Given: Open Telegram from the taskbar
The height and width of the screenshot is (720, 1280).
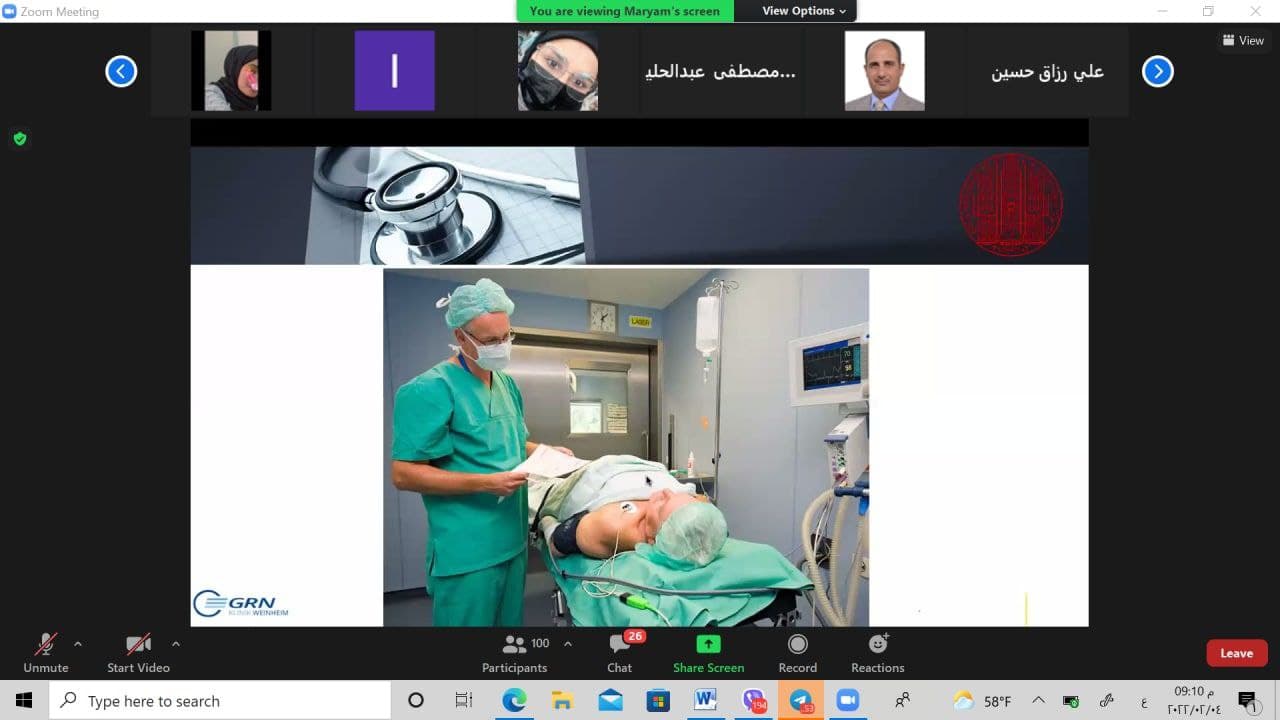Looking at the screenshot, I should 801,700.
